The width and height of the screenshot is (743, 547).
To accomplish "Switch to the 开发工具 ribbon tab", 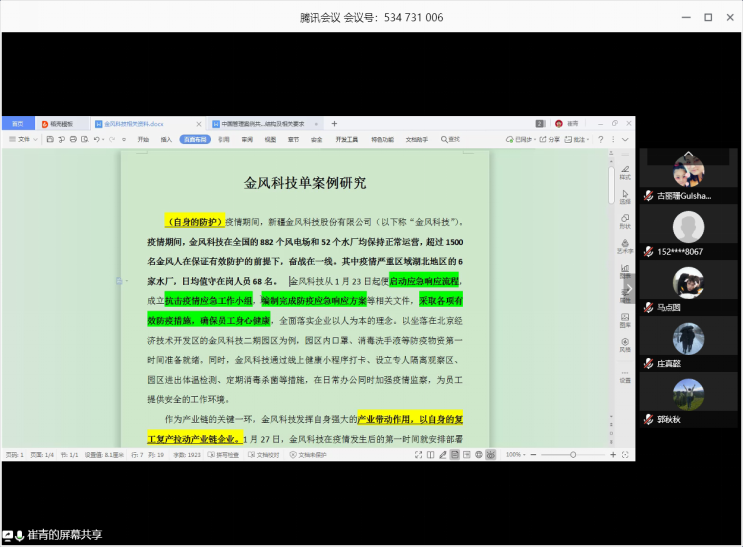I will point(347,139).
